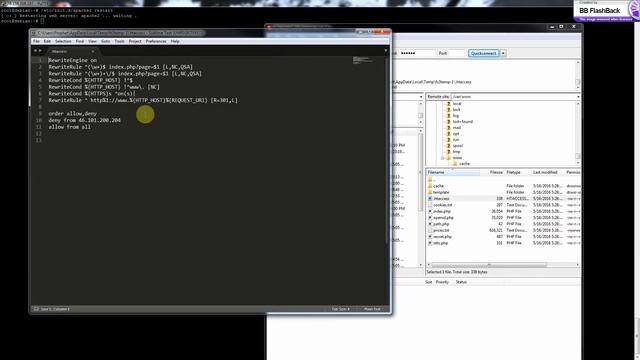Open the Tab Size selector in status bar
The image size is (640, 360).
(340, 309)
